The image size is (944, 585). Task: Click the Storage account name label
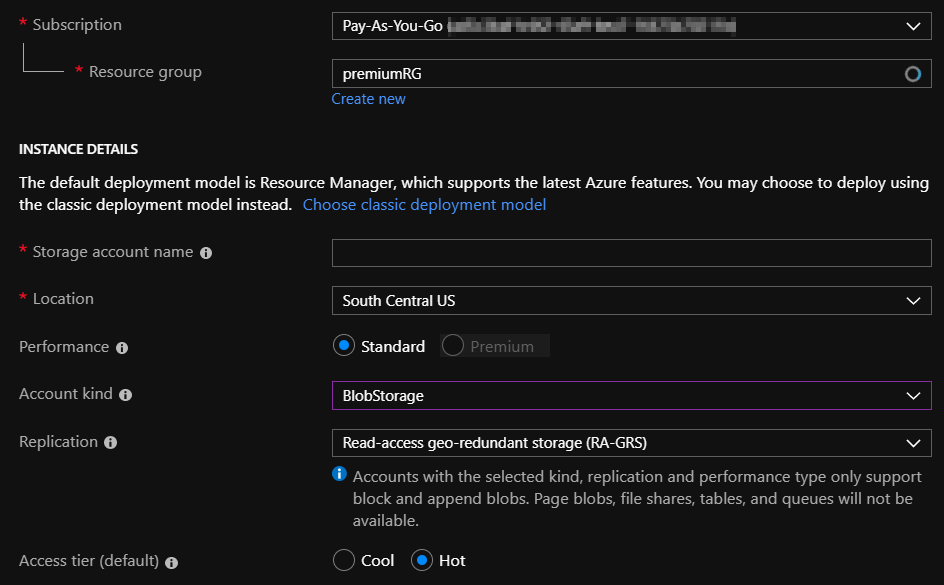[x=112, y=252]
